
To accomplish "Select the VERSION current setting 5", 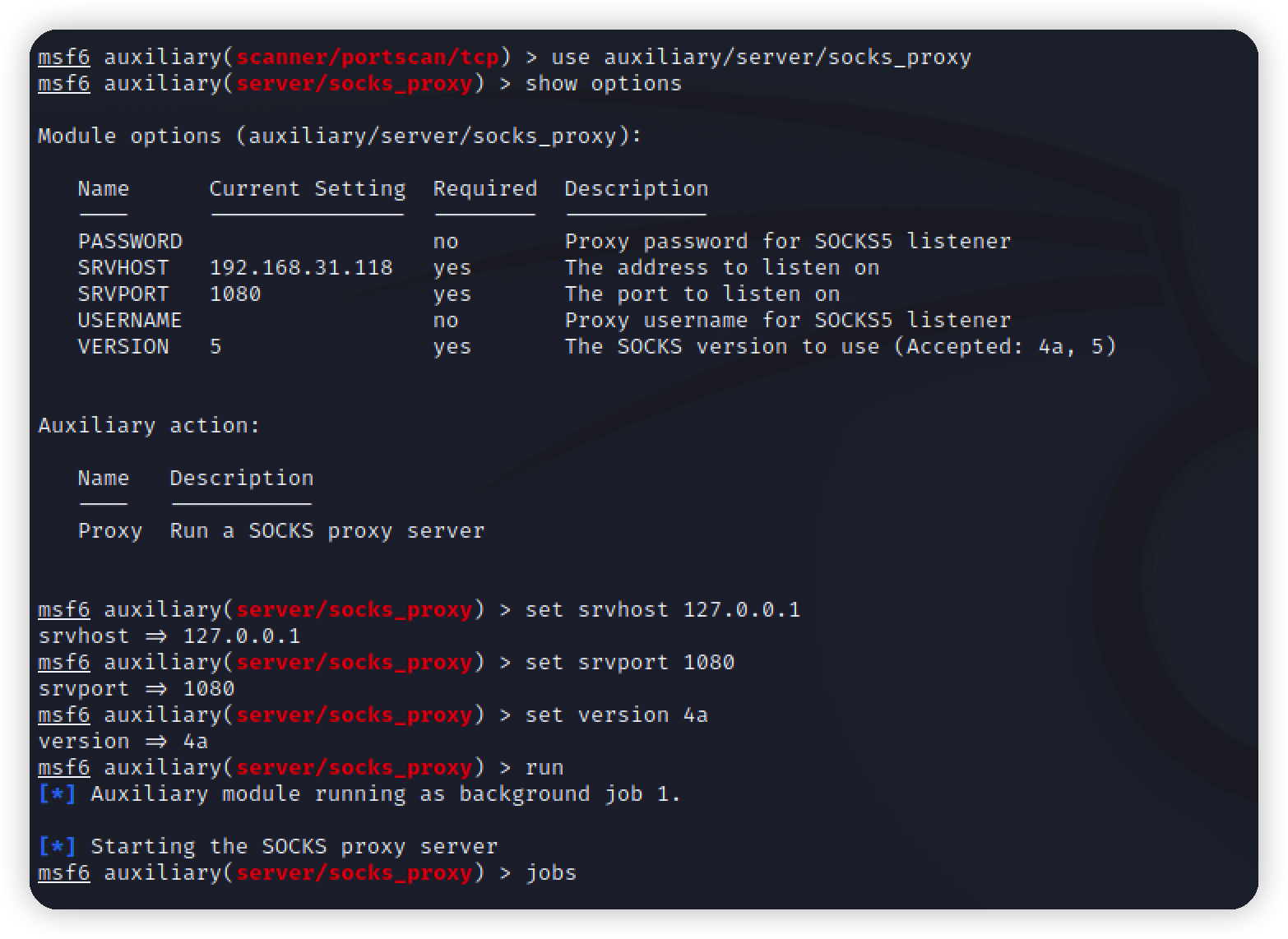I will pyautogui.click(x=215, y=347).
